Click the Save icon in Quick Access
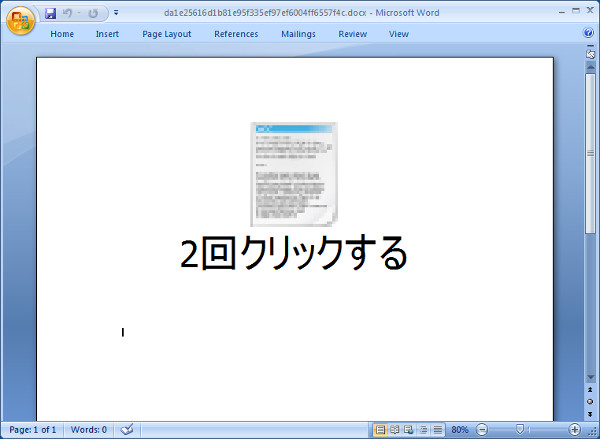 50,14
